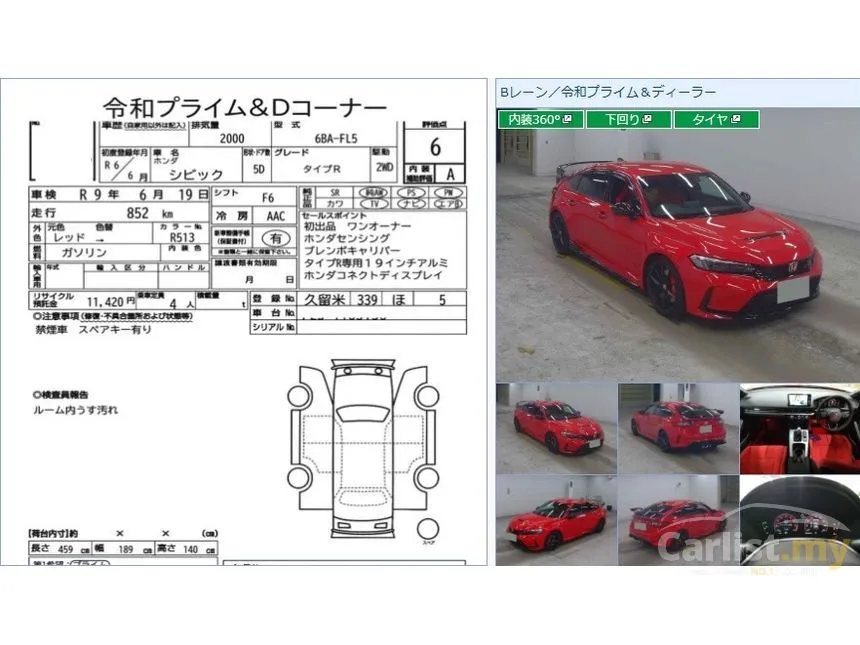Click the overall grade score 6

pos(435,147)
